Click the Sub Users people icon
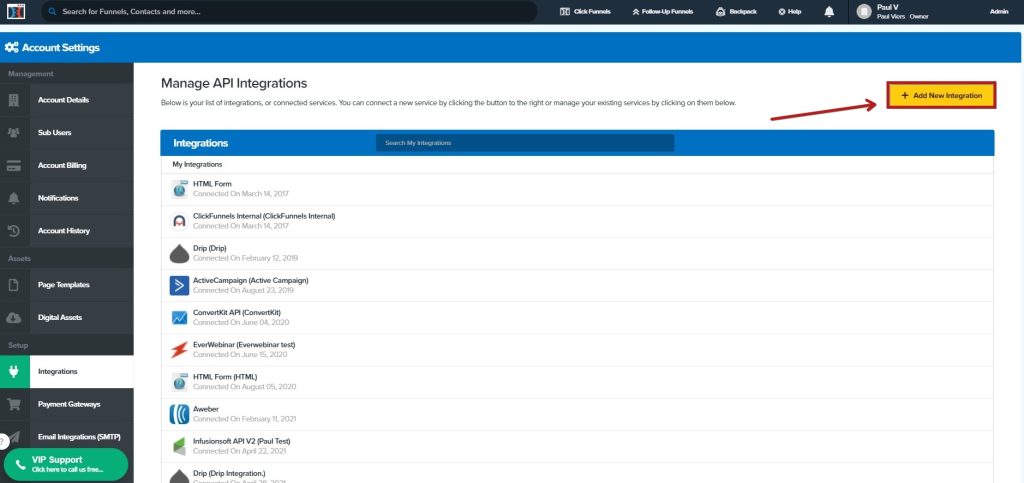The height and width of the screenshot is (483, 1024). click(14, 132)
